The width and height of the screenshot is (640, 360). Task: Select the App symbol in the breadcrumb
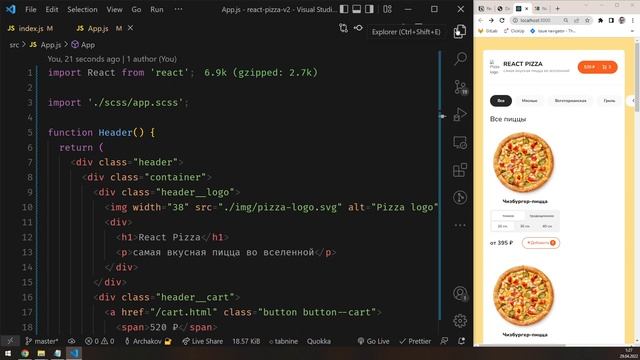tap(83, 45)
